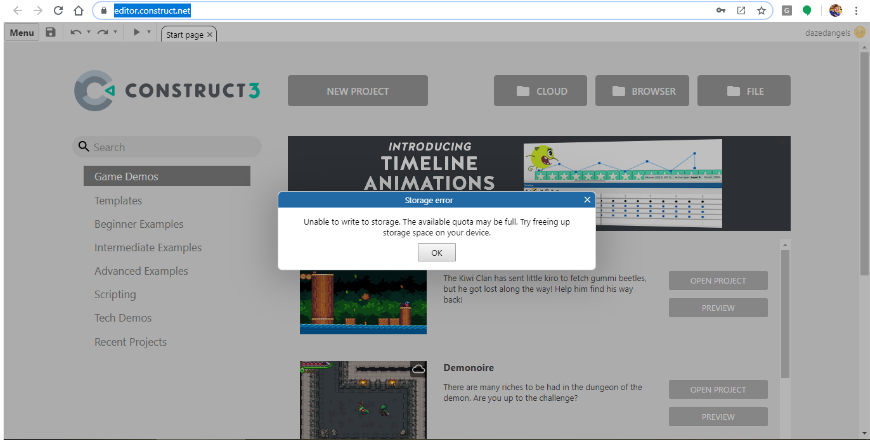Screen dimensions: 870x440
Task: Click the Preview play icon
Action: 136,32
